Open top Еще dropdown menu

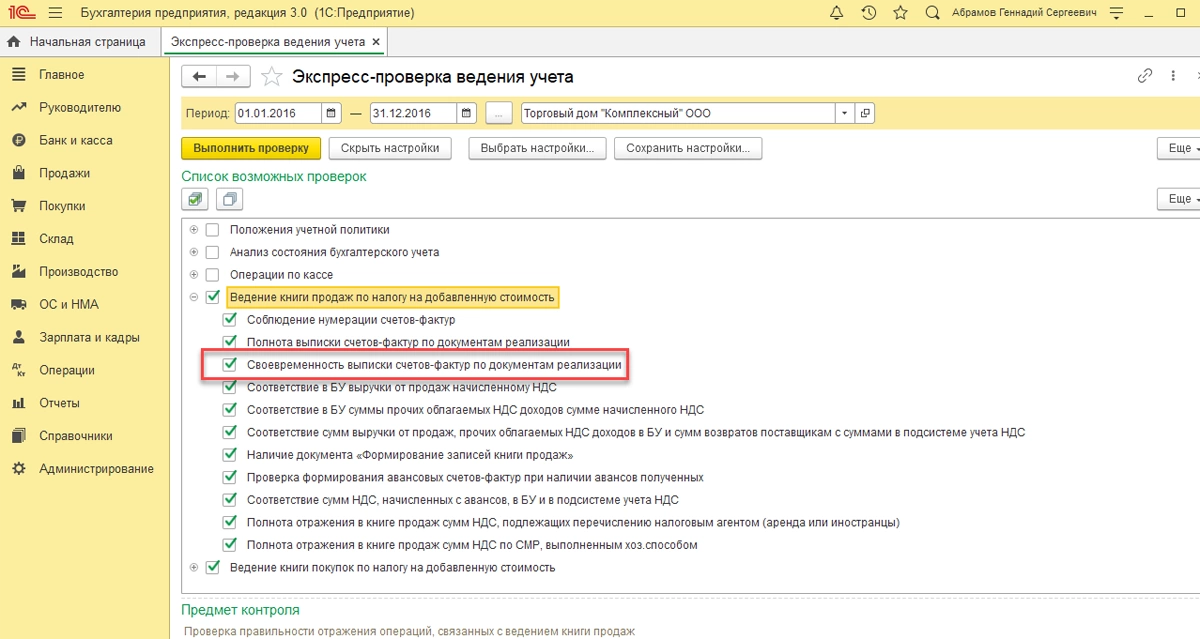tap(1179, 148)
